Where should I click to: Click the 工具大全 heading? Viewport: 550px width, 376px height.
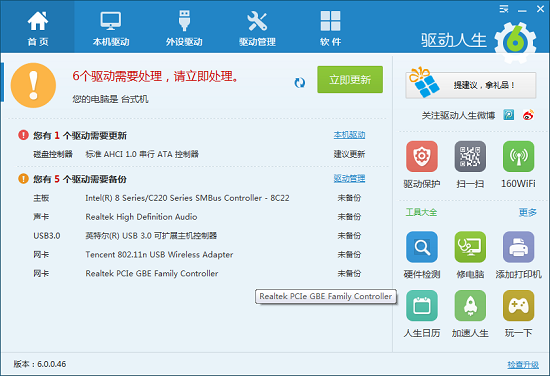pyautogui.click(x=421, y=212)
